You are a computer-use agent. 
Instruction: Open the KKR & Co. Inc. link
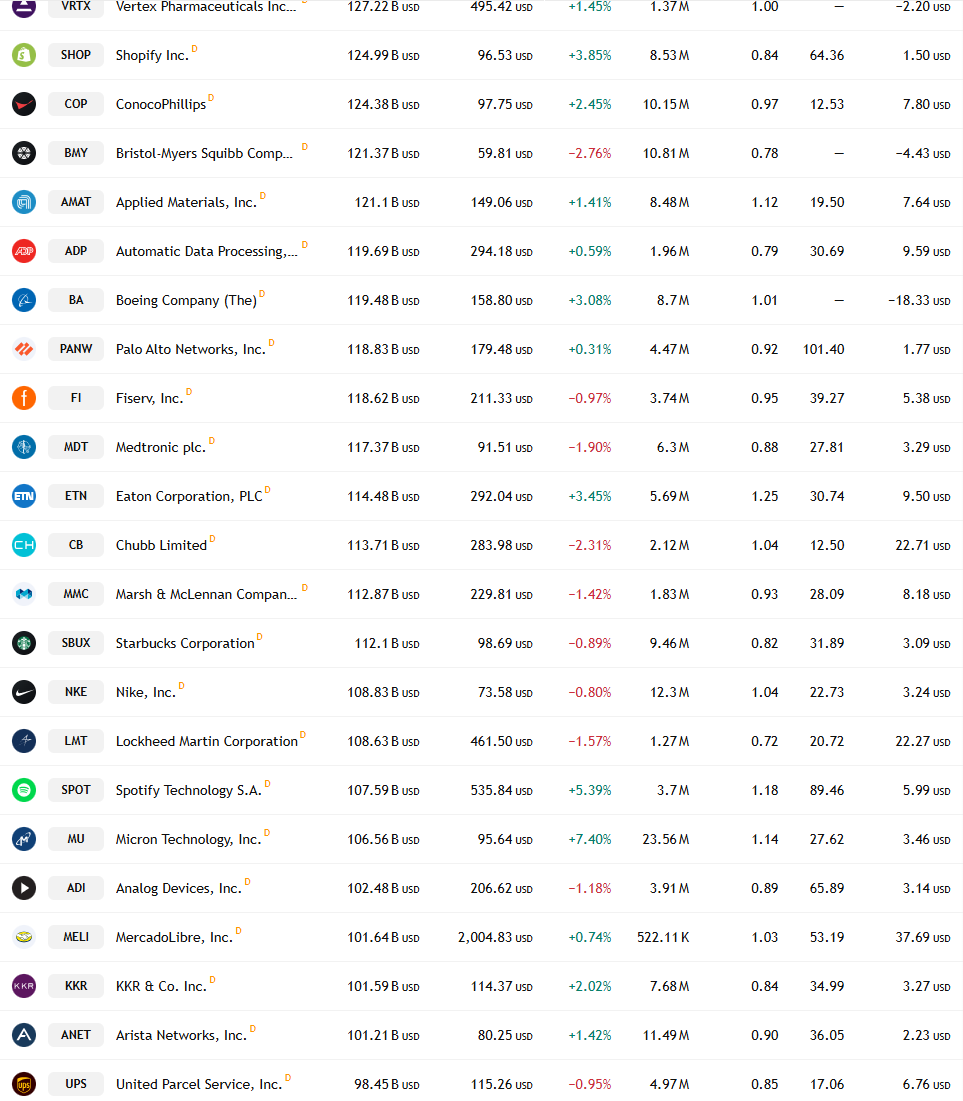click(x=162, y=986)
